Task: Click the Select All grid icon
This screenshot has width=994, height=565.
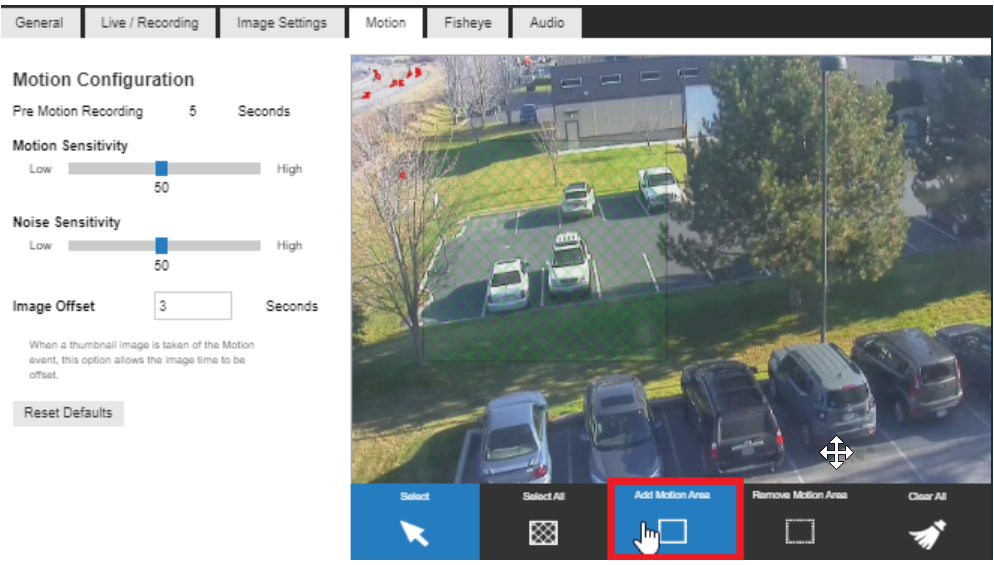Action: click(x=543, y=533)
